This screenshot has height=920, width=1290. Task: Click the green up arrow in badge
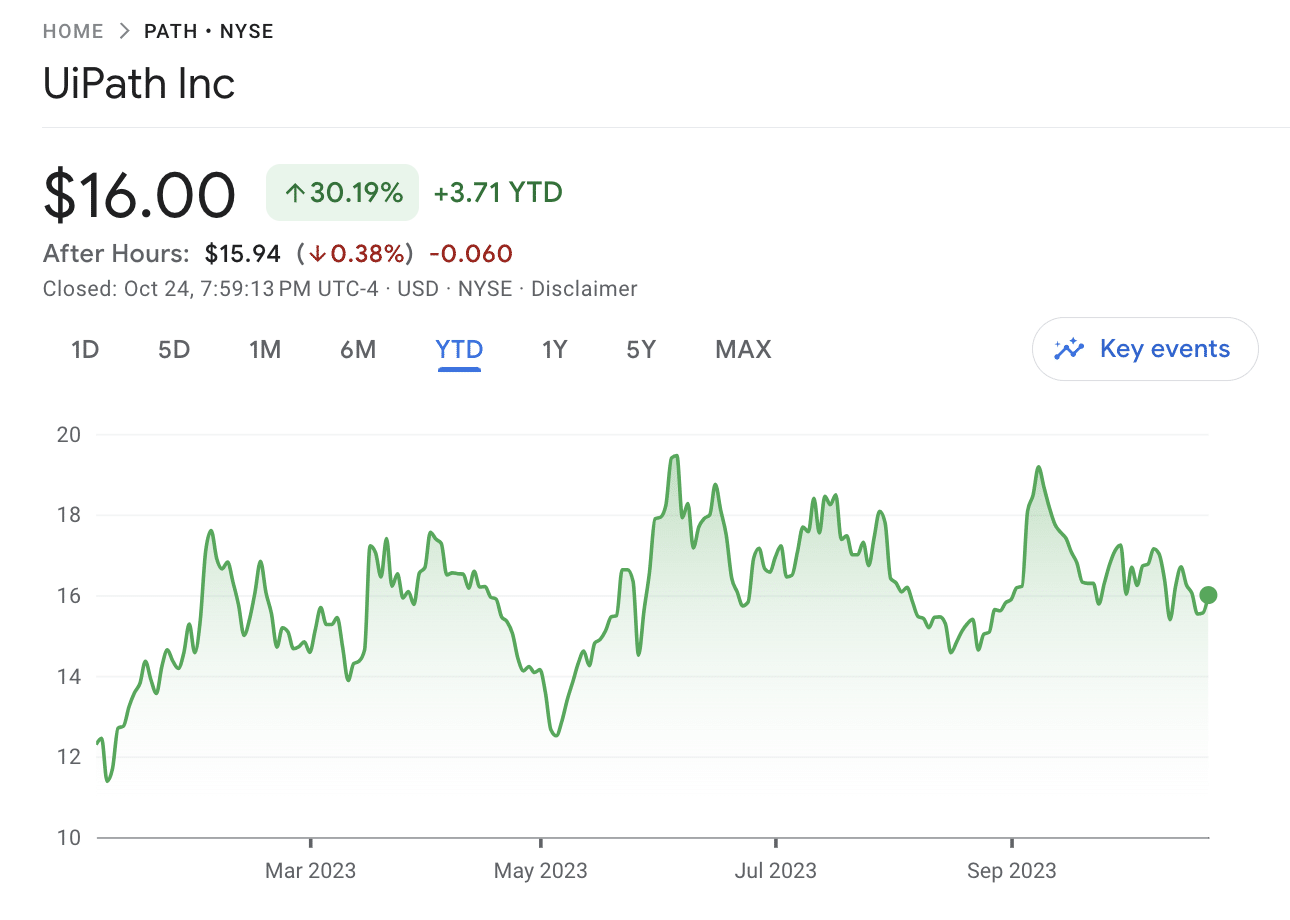[294, 193]
